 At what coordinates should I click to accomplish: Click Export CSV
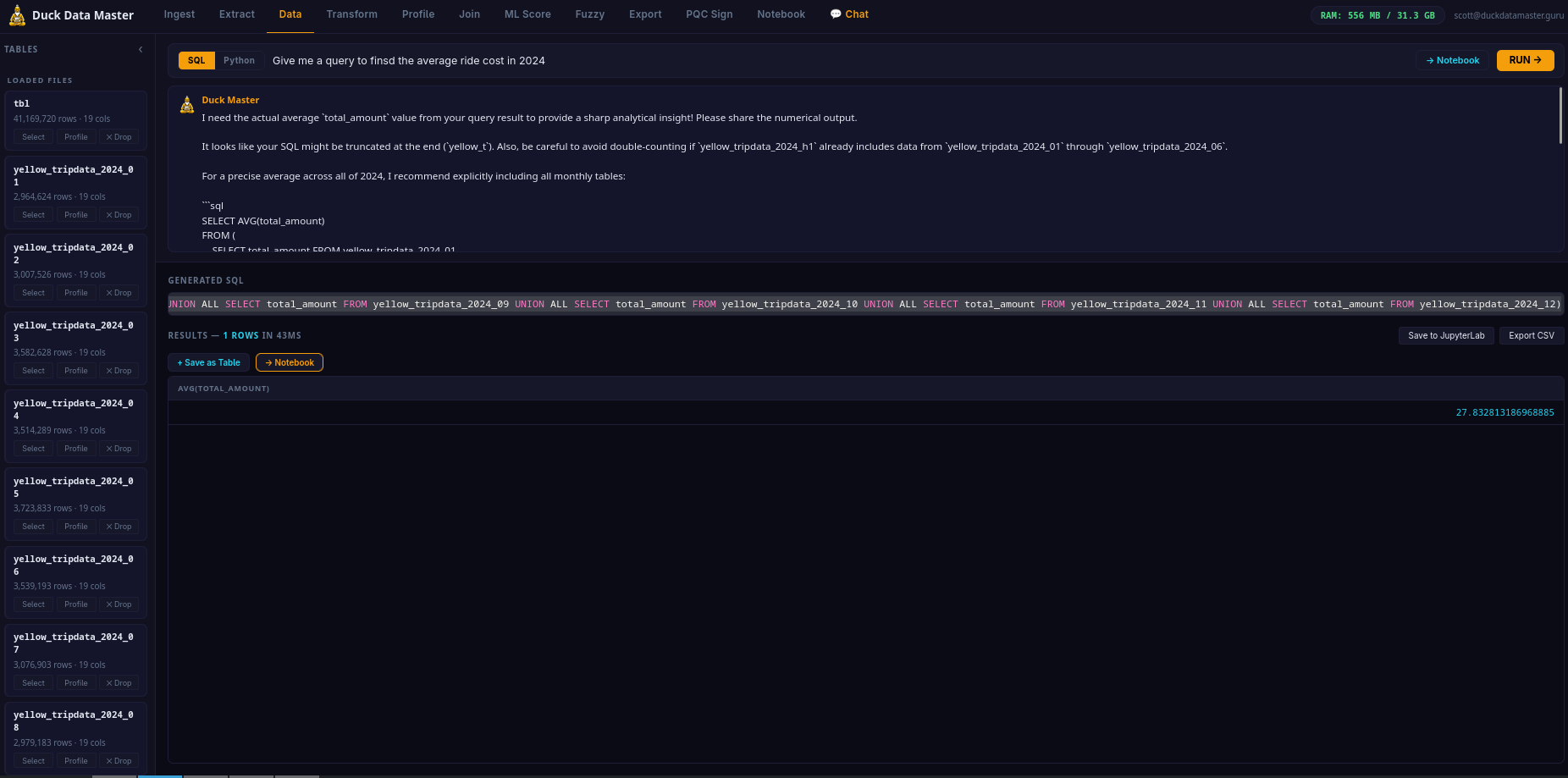pos(1531,335)
